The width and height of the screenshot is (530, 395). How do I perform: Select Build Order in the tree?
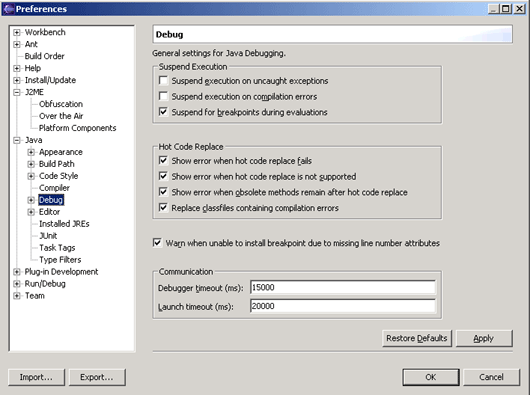pyautogui.click(x=44, y=56)
